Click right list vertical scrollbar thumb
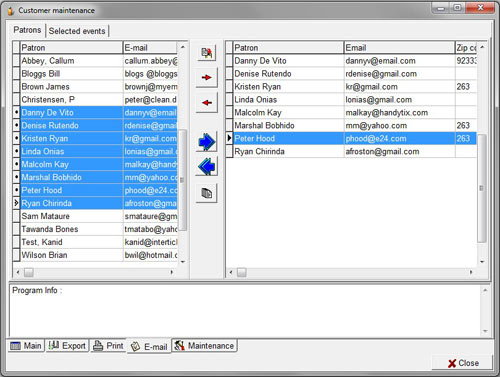 coord(482,188)
